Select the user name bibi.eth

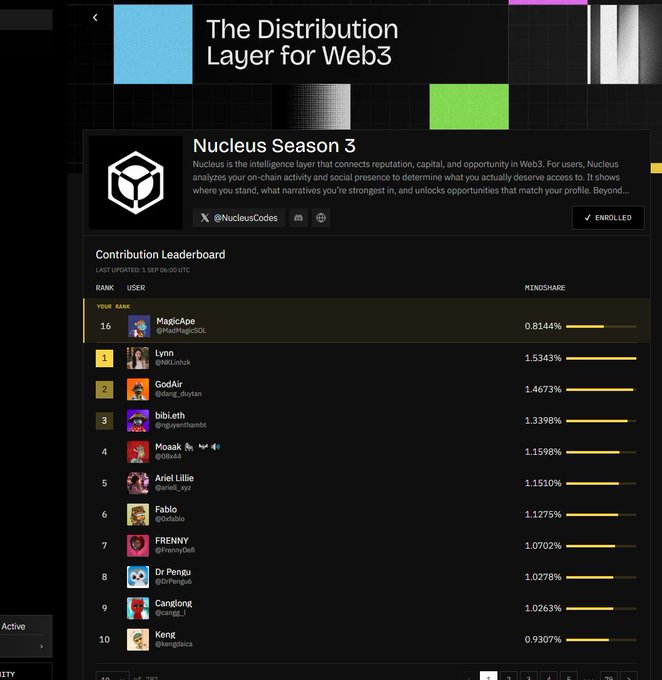click(170, 415)
